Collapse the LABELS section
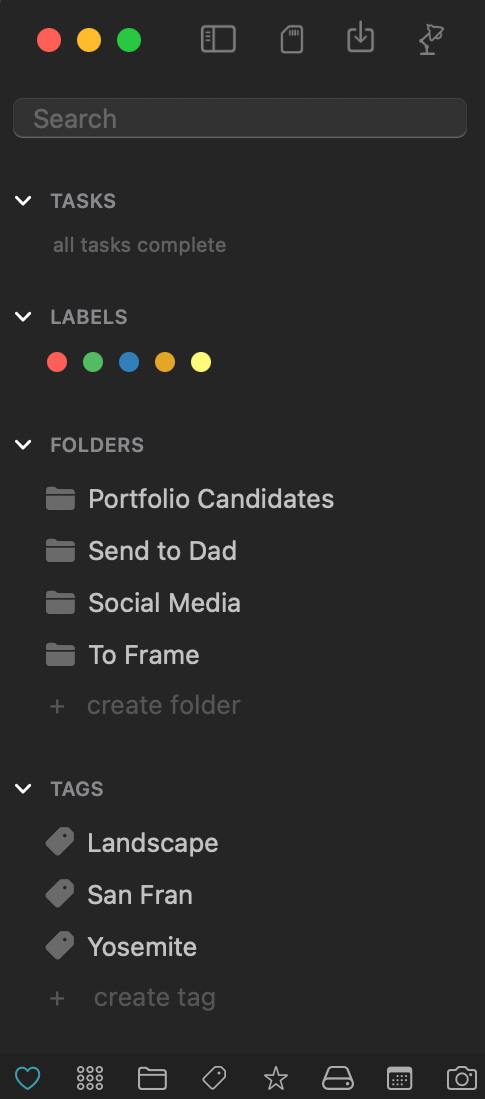This screenshot has height=1099, width=485. 23,317
